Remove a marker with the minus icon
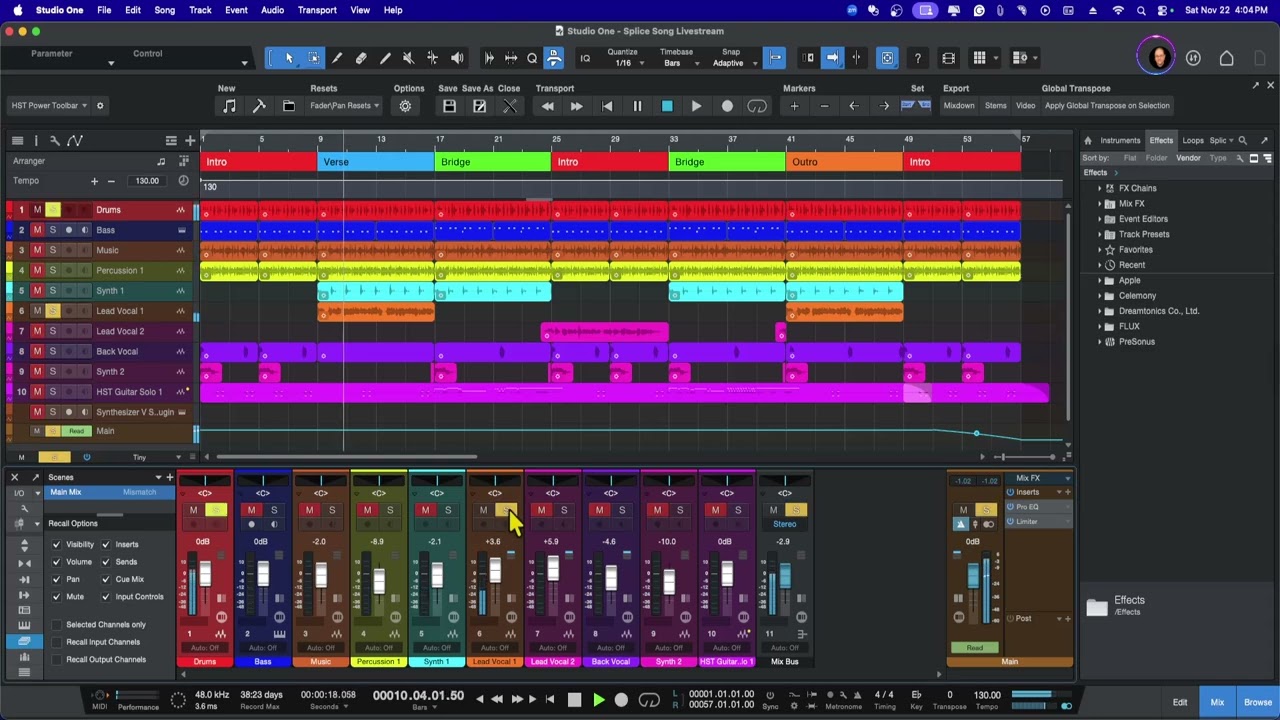This screenshot has height=720, width=1280. click(x=824, y=106)
